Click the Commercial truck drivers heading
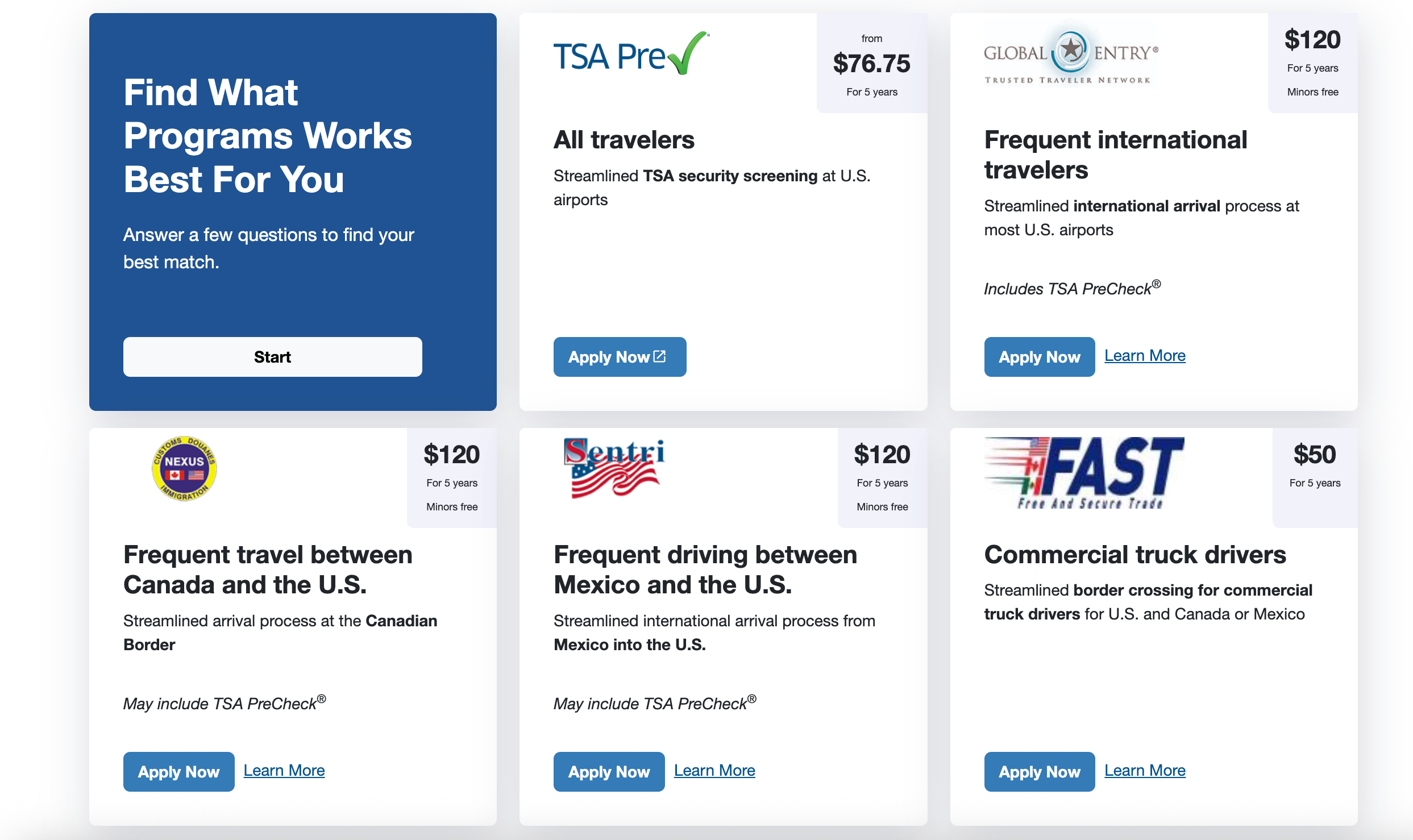The width and height of the screenshot is (1413, 840). coord(1135,555)
